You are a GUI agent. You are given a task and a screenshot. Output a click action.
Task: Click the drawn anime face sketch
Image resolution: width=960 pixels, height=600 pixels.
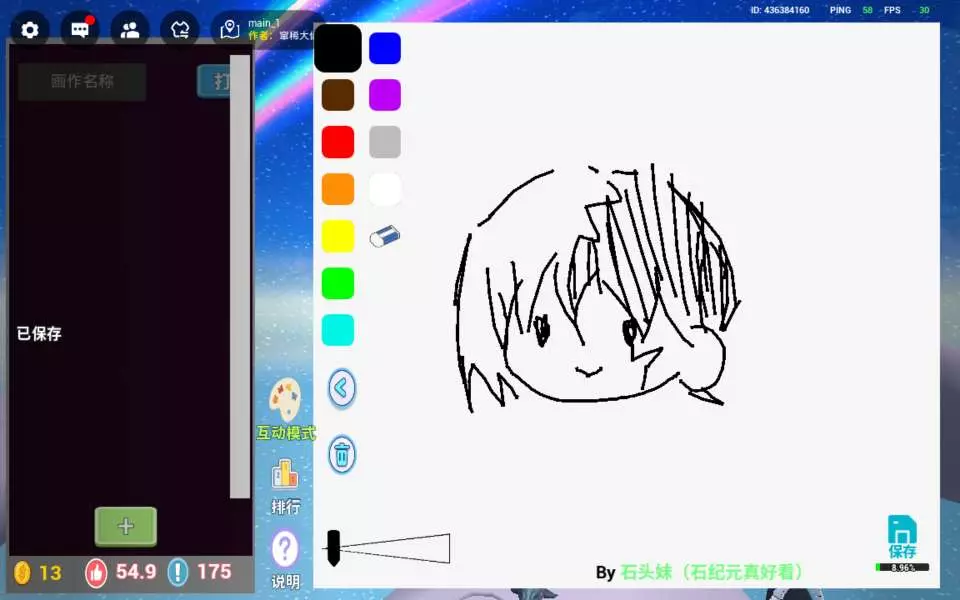click(597, 288)
